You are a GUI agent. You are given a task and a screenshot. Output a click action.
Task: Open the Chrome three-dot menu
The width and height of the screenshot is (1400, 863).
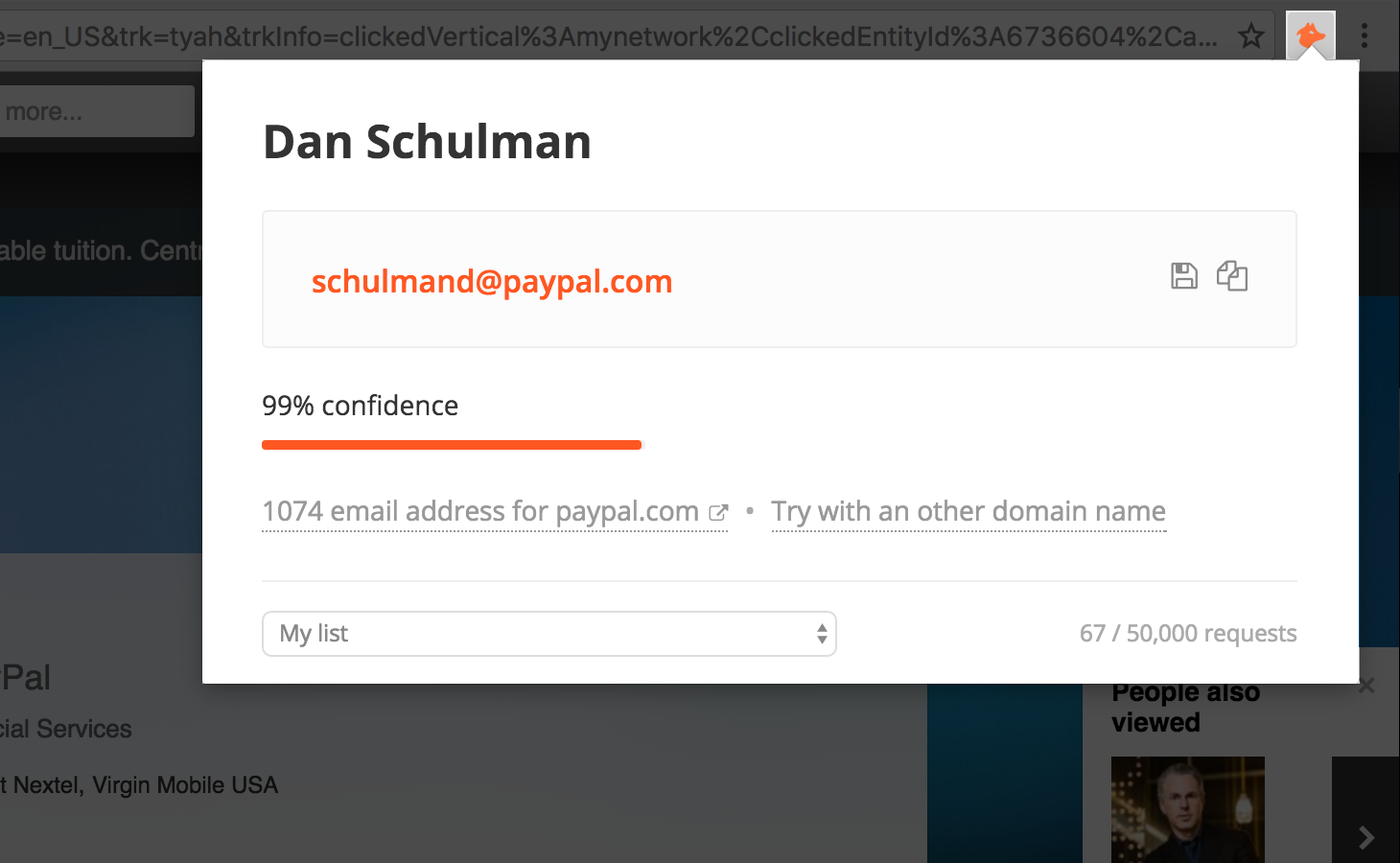tap(1364, 36)
